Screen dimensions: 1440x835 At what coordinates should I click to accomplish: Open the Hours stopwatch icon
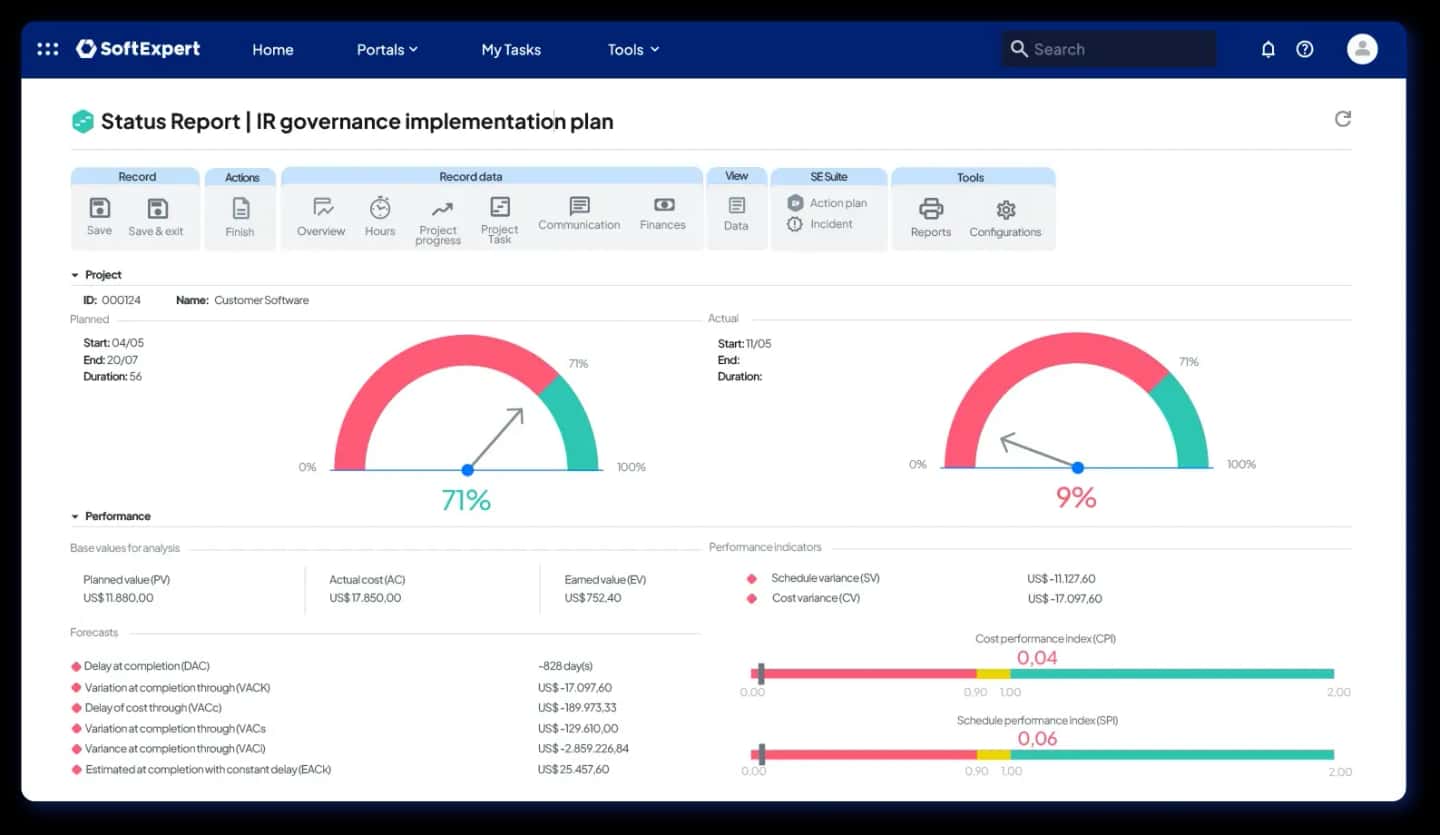(x=380, y=207)
